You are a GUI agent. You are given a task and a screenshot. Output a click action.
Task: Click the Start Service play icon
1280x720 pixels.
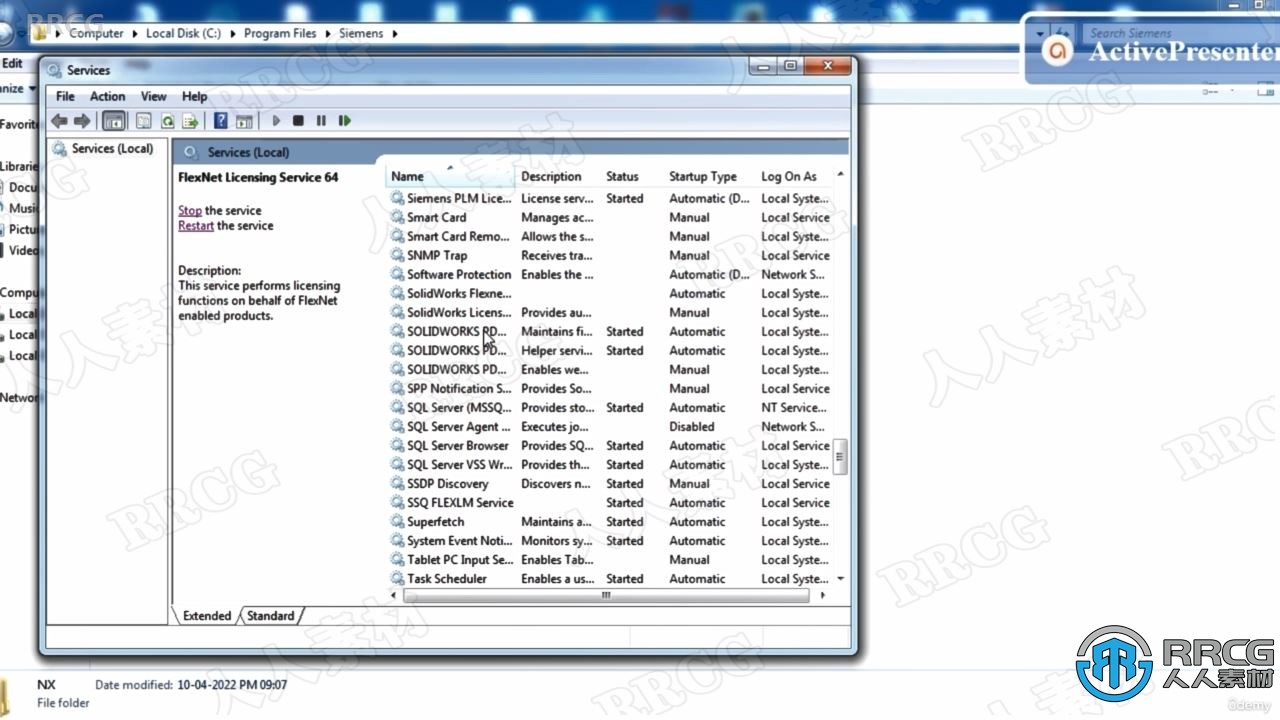276,121
